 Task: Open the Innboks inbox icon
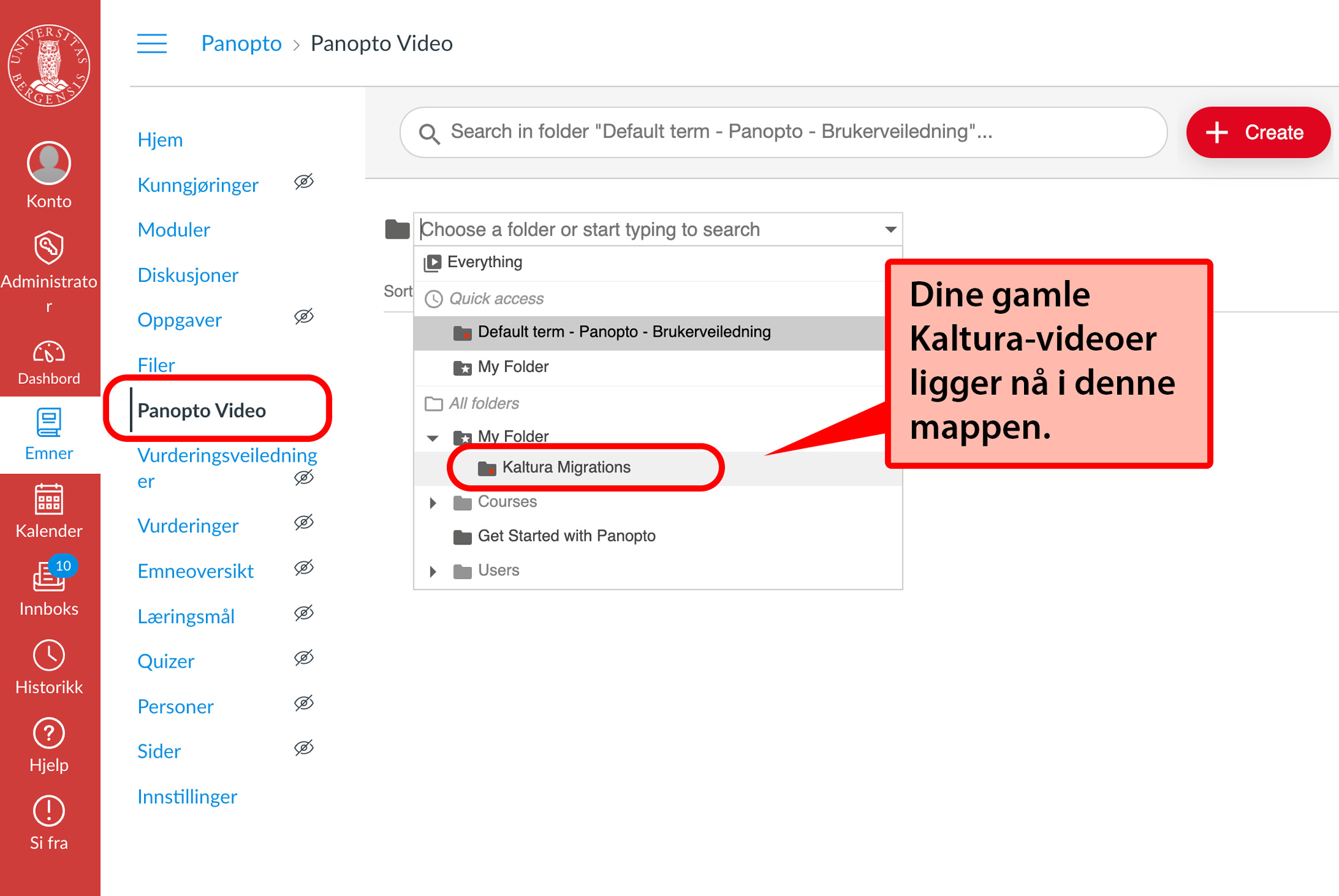(x=48, y=577)
